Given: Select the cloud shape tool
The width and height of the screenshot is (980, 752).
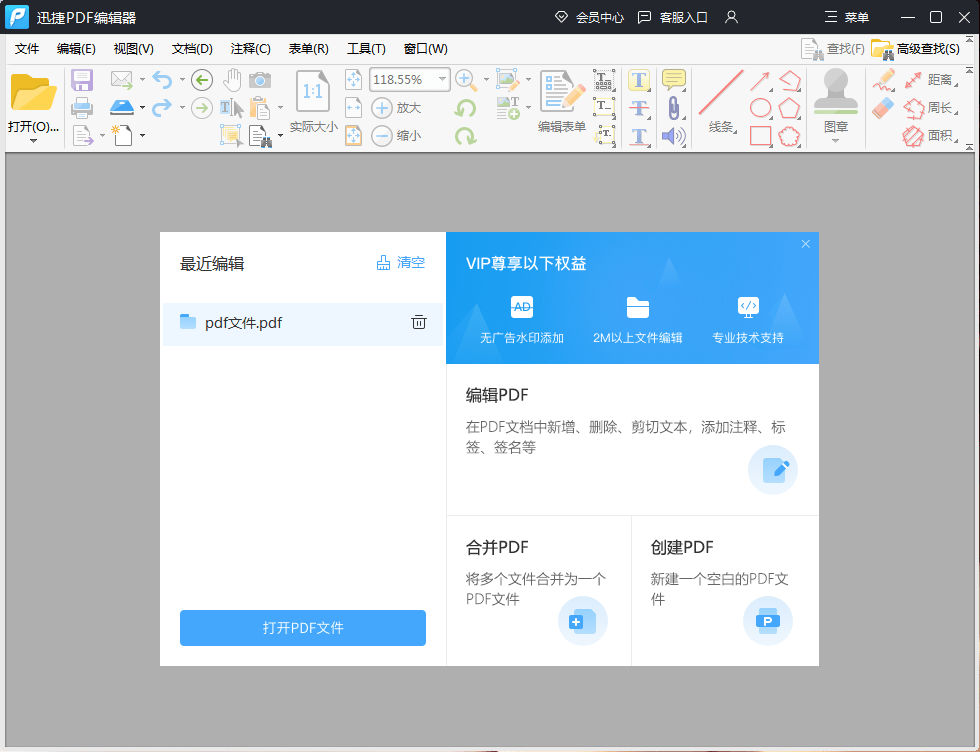Looking at the screenshot, I should (x=789, y=136).
